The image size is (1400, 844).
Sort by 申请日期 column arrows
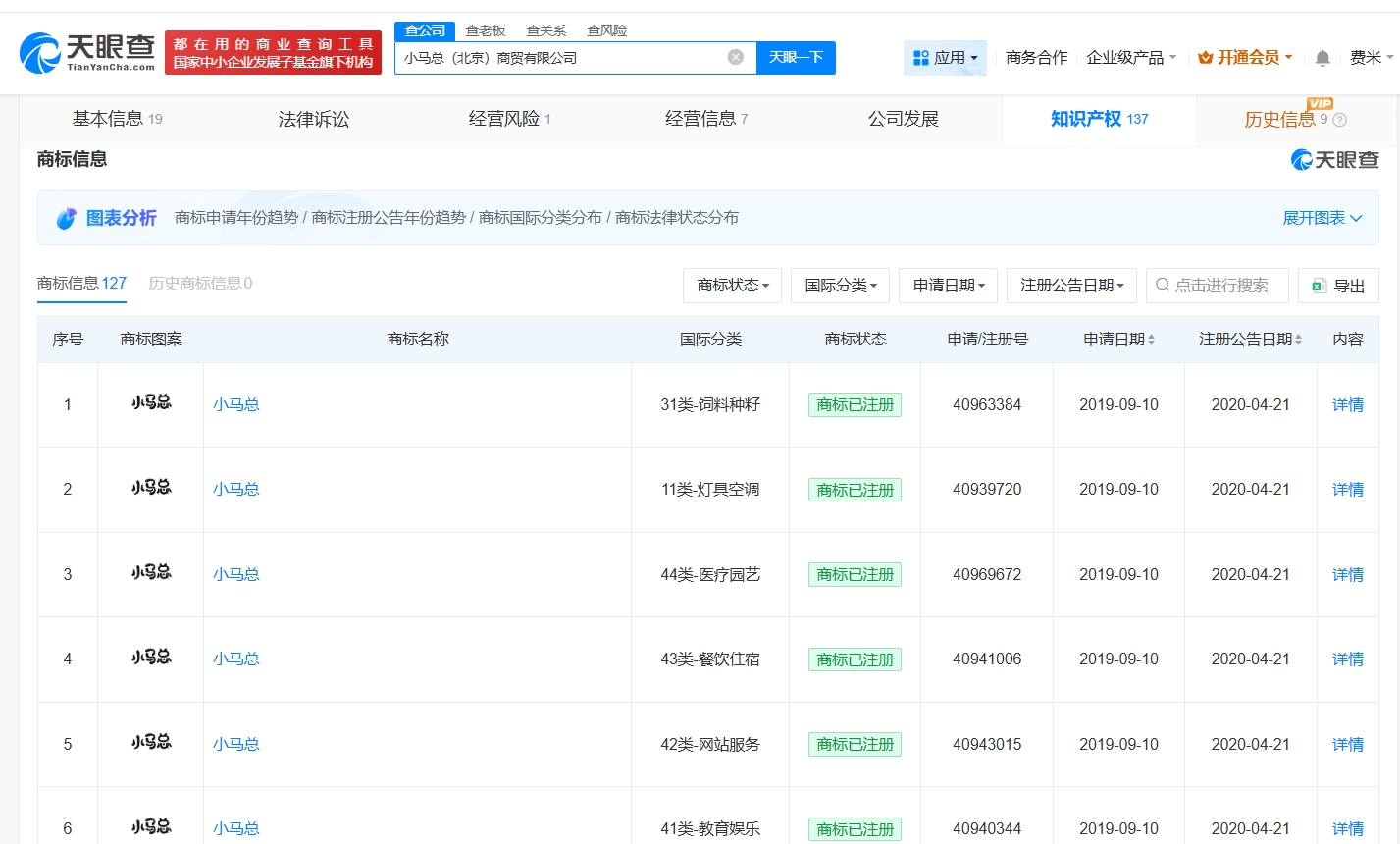pyautogui.click(x=1151, y=340)
